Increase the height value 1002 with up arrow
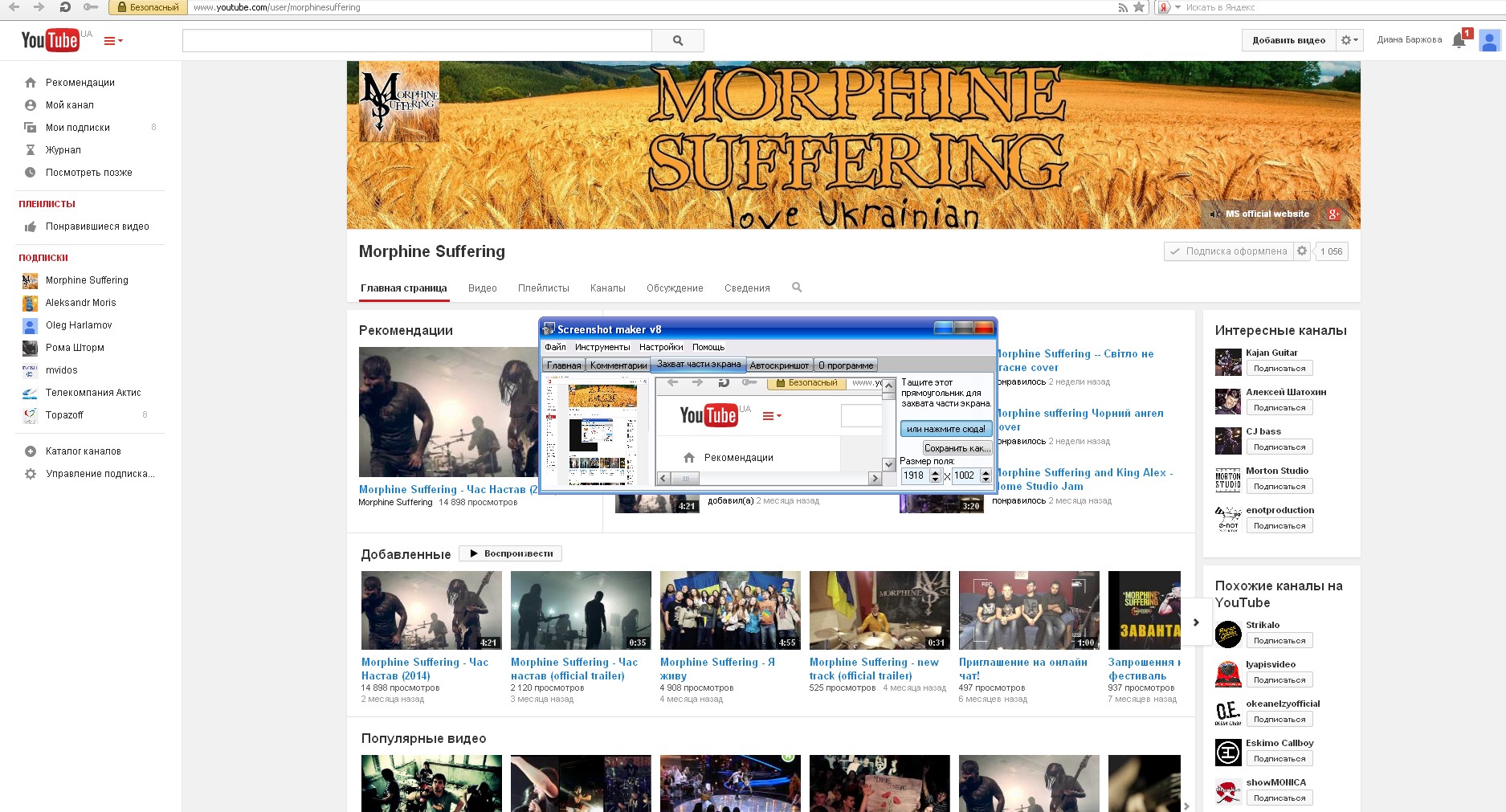Viewport: 1506px width, 812px height. [x=986, y=472]
